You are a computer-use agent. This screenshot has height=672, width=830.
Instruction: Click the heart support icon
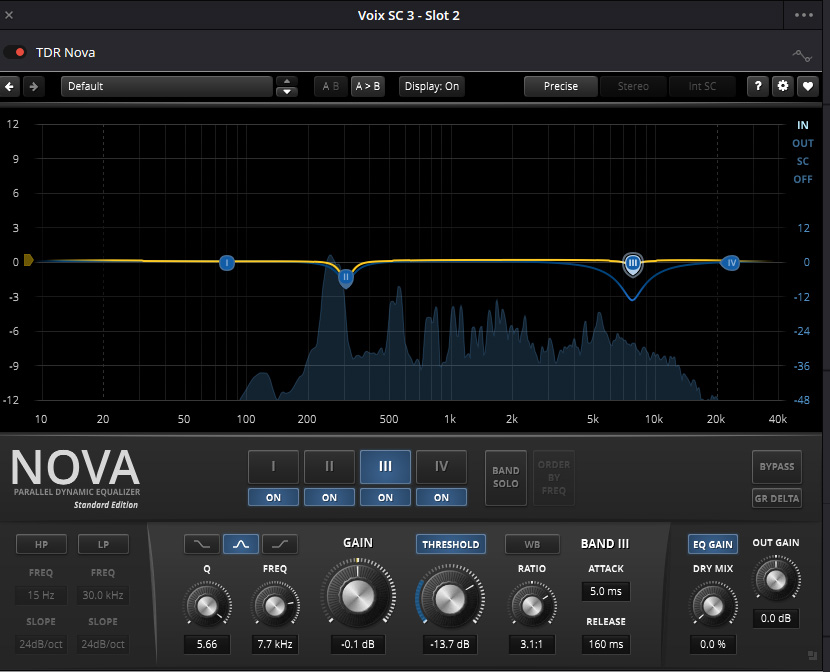(x=807, y=86)
